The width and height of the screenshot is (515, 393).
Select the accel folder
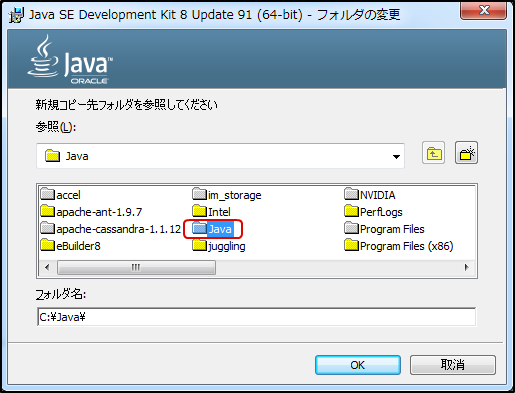coord(61,195)
